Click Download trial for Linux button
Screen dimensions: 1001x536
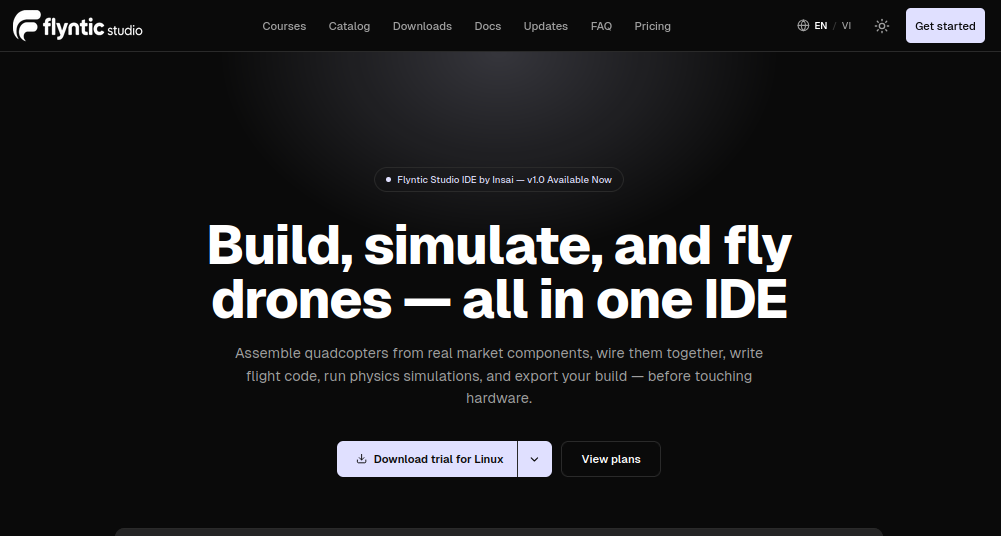click(x=427, y=459)
